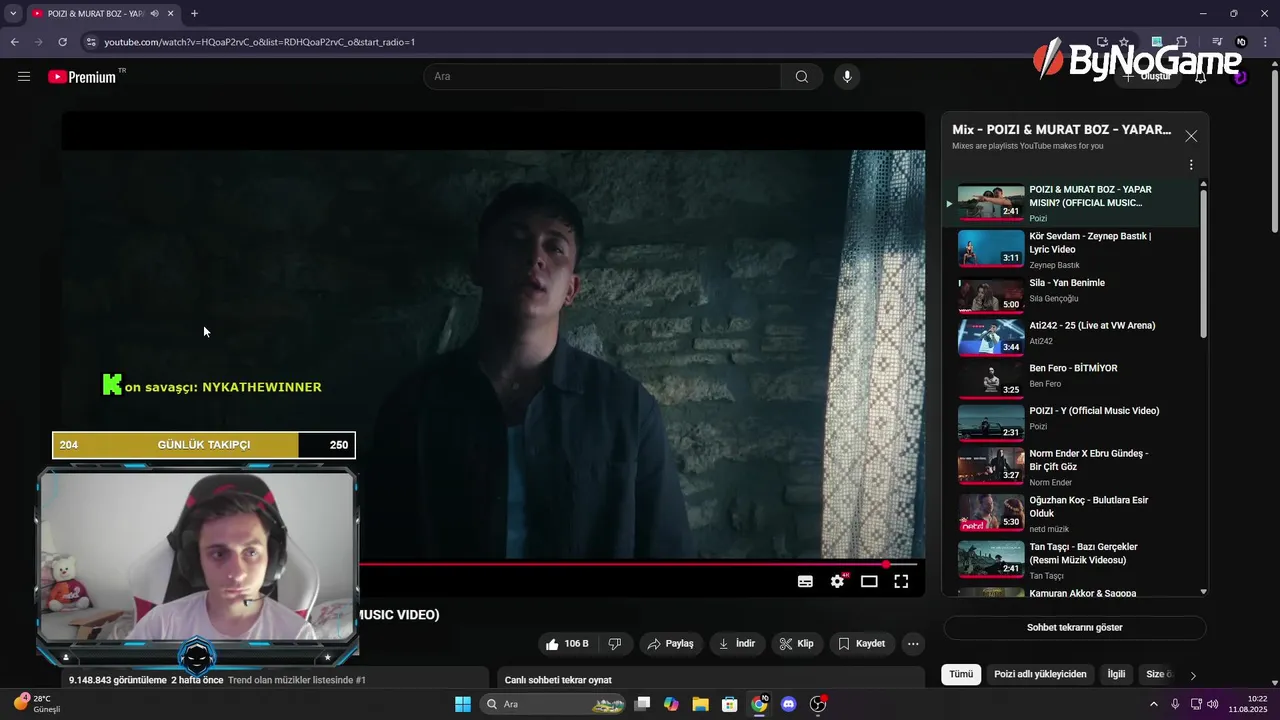Close the POIZI & MURAT BOZ tab

[171, 13]
